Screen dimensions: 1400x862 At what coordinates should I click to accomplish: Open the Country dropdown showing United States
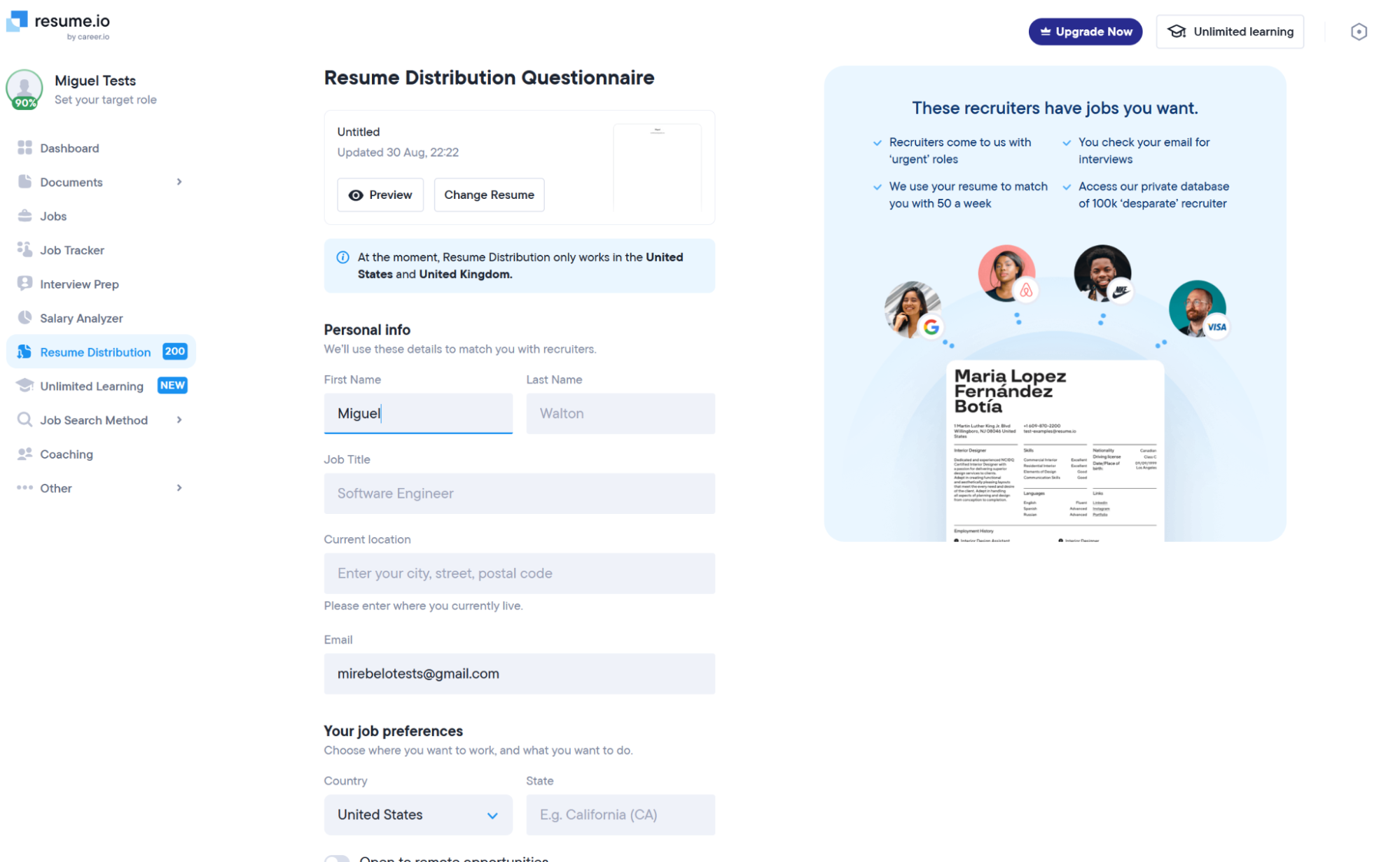click(x=418, y=814)
